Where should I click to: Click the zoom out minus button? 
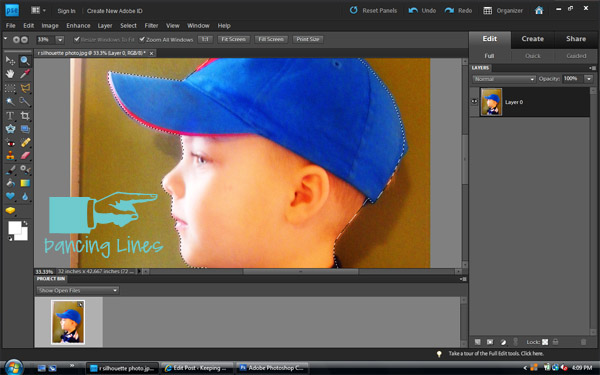coord(24,39)
